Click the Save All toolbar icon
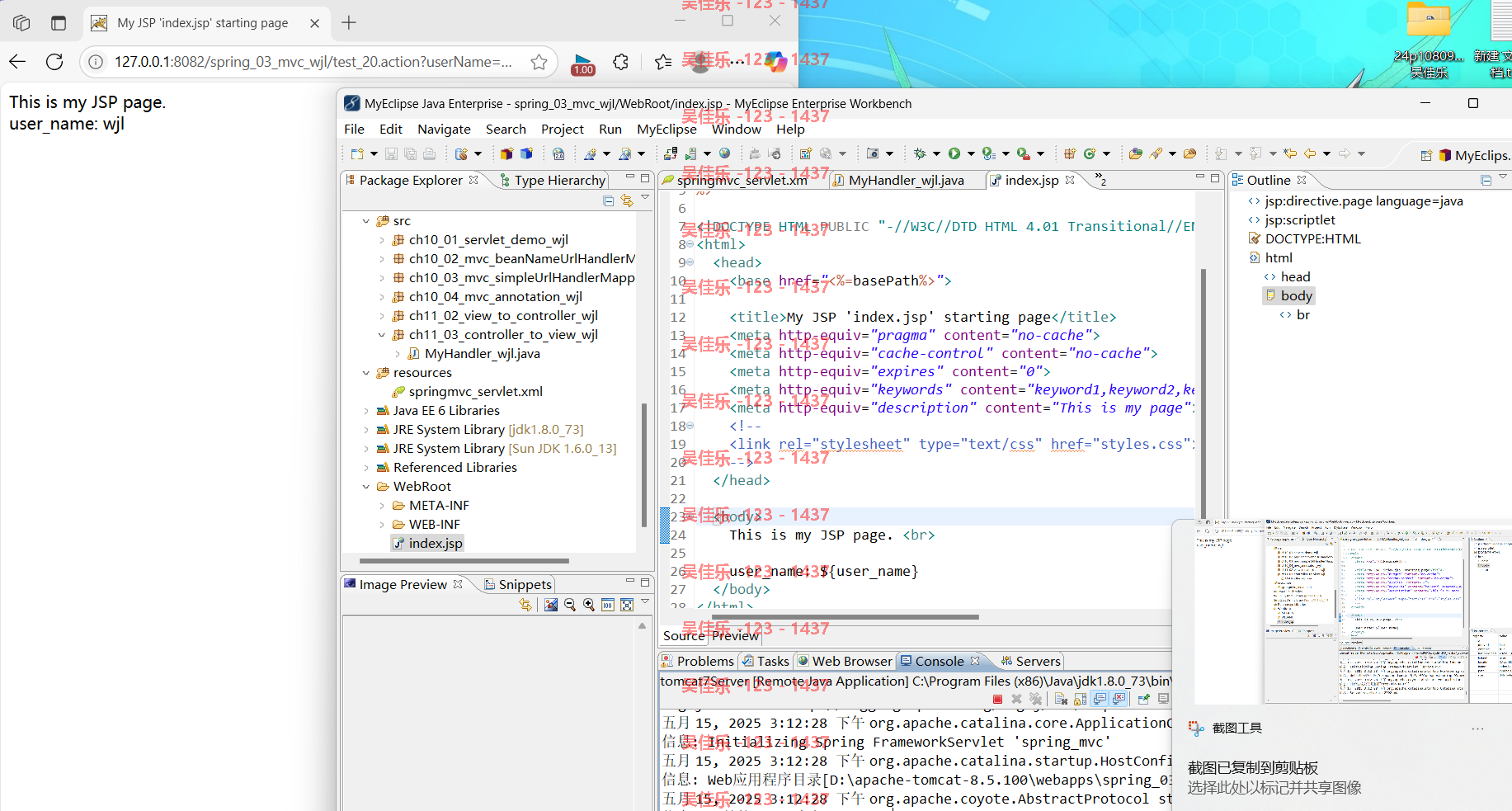The image size is (1512, 811). click(x=410, y=153)
